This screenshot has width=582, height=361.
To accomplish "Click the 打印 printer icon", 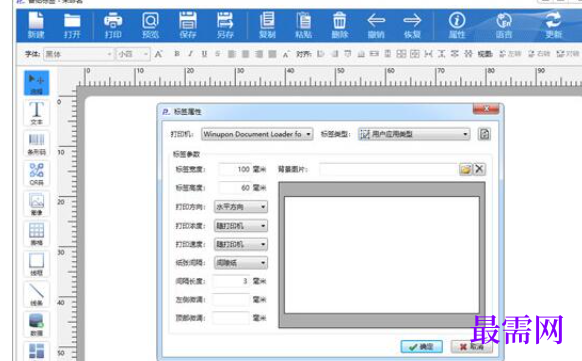I will [x=113, y=25].
